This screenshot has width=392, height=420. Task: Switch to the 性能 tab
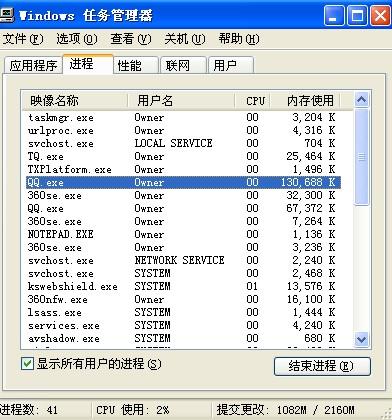pyautogui.click(x=136, y=65)
